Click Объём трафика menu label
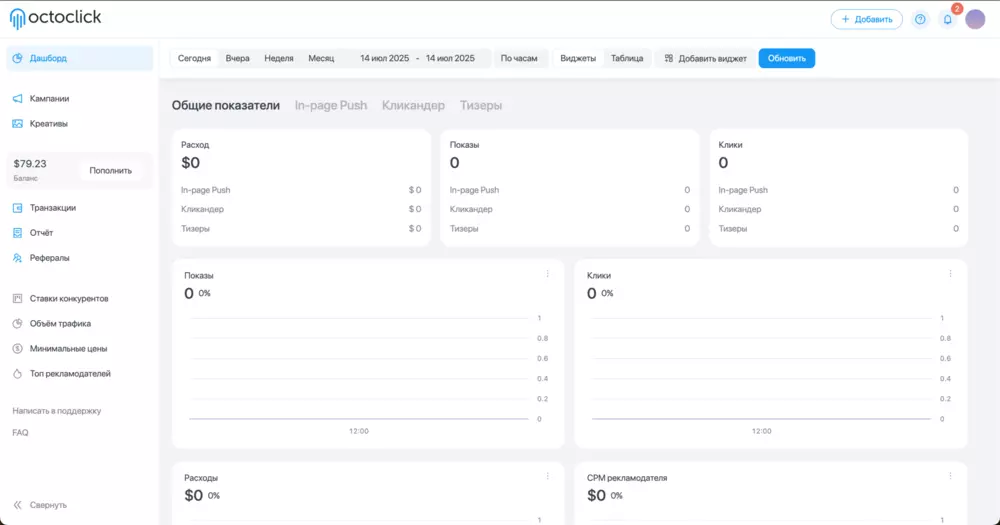 [x=60, y=323]
